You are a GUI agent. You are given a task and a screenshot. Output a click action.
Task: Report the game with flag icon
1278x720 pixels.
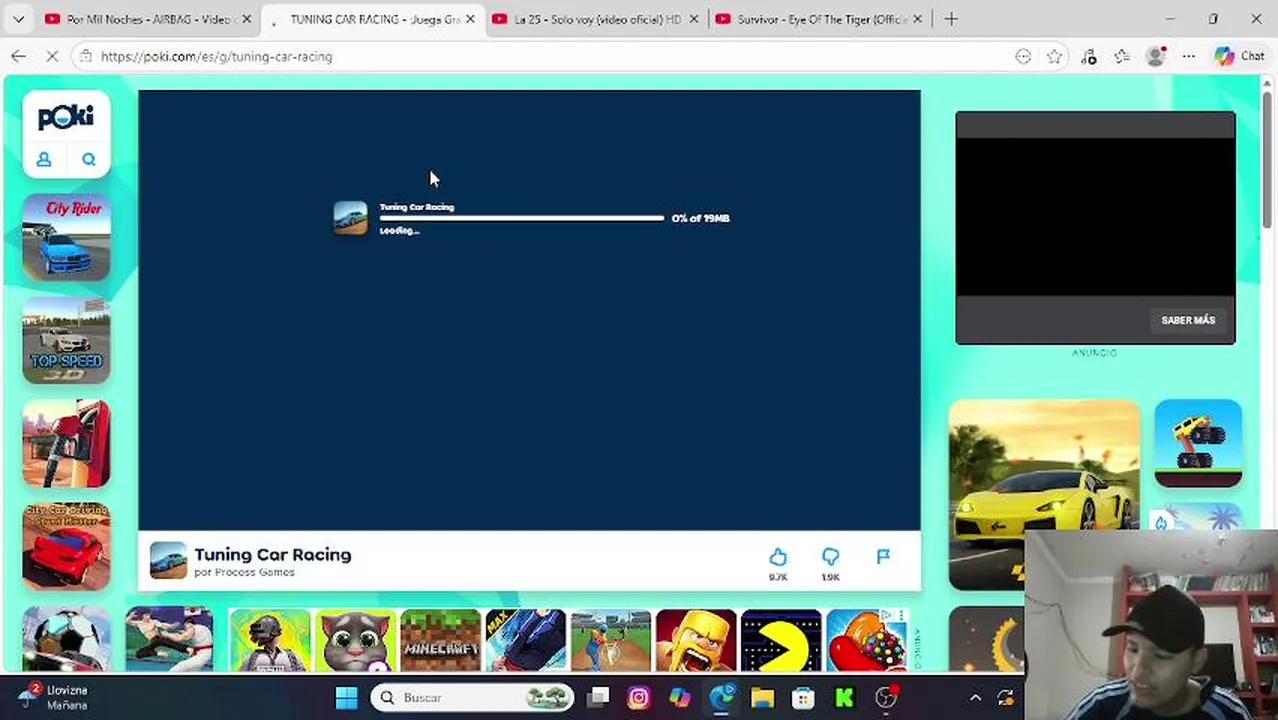[x=883, y=556]
